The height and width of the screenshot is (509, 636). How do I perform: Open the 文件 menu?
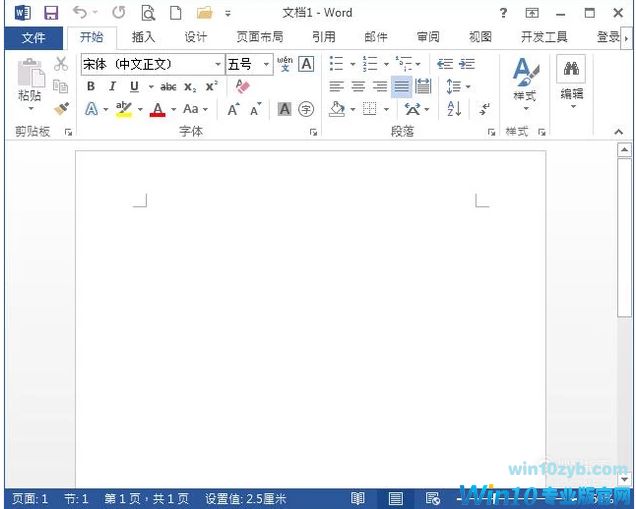33,37
